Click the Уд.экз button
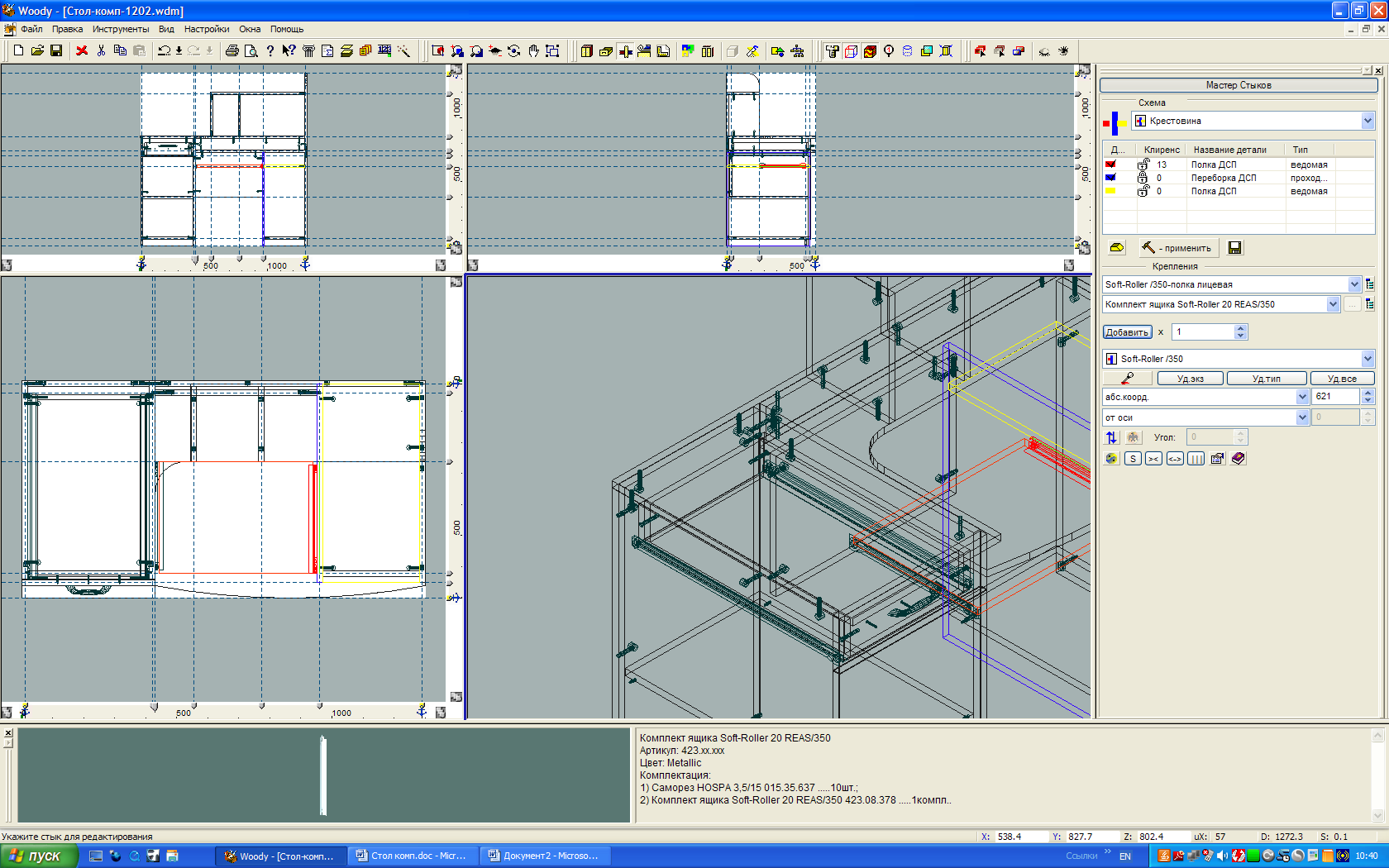This screenshot has height=868, width=1389. coord(1191,378)
